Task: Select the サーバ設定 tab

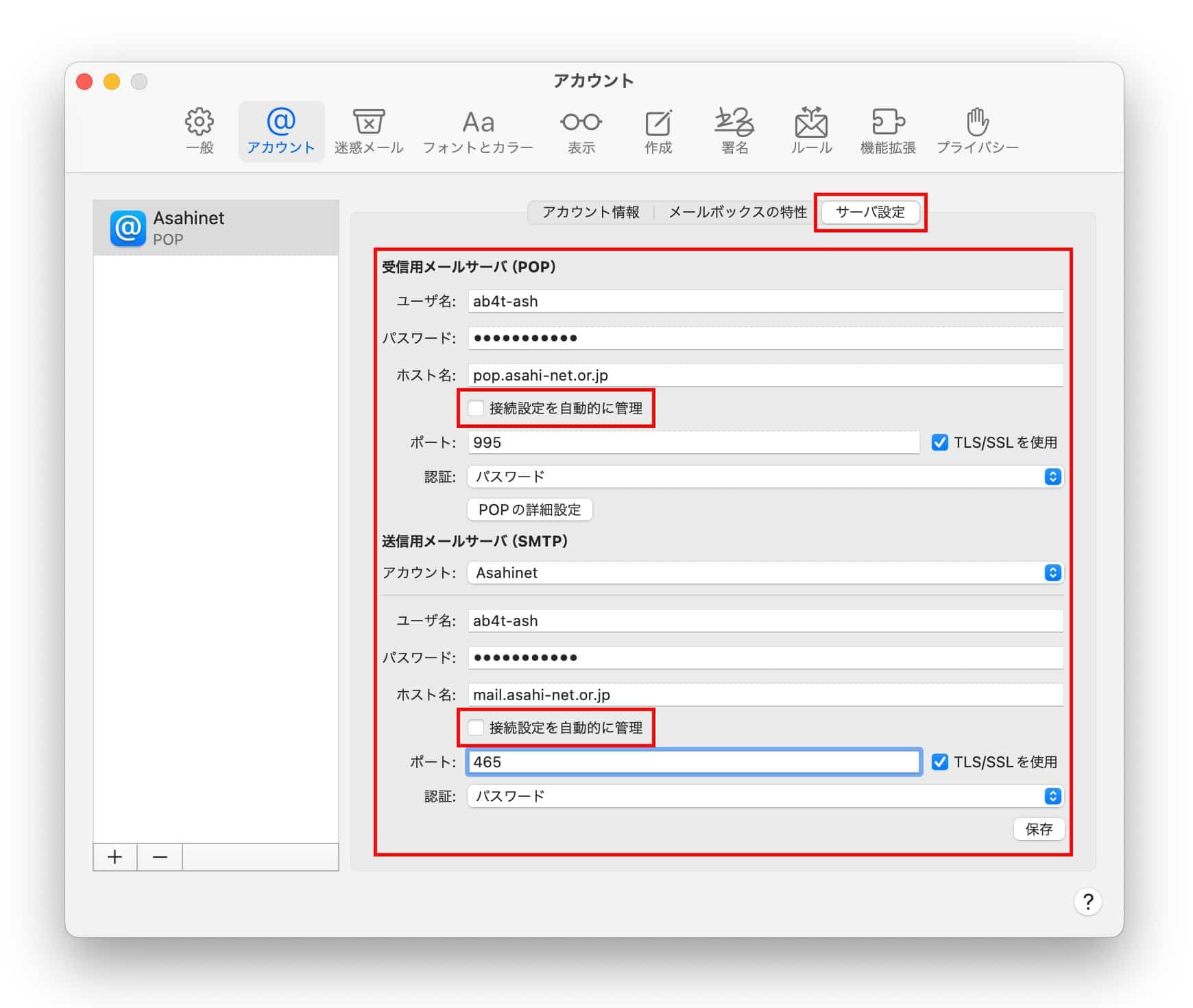Action: [871, 212]
